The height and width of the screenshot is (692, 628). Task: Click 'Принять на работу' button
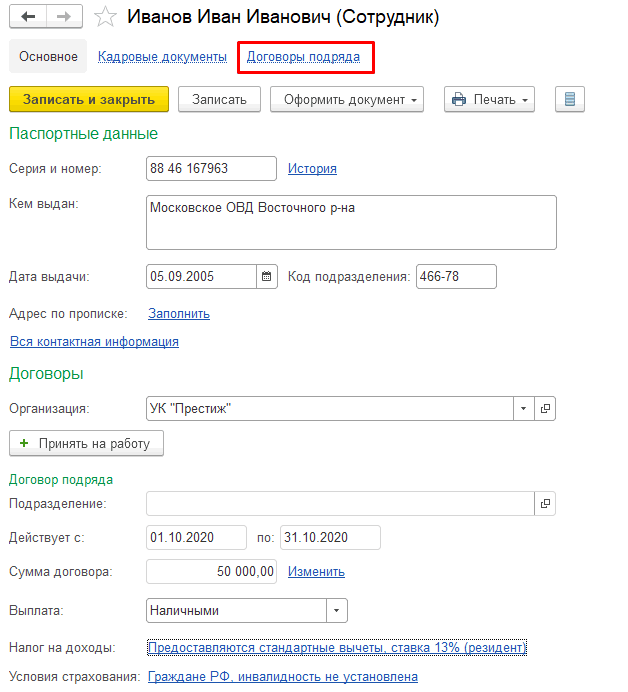(x=86, y=442)
